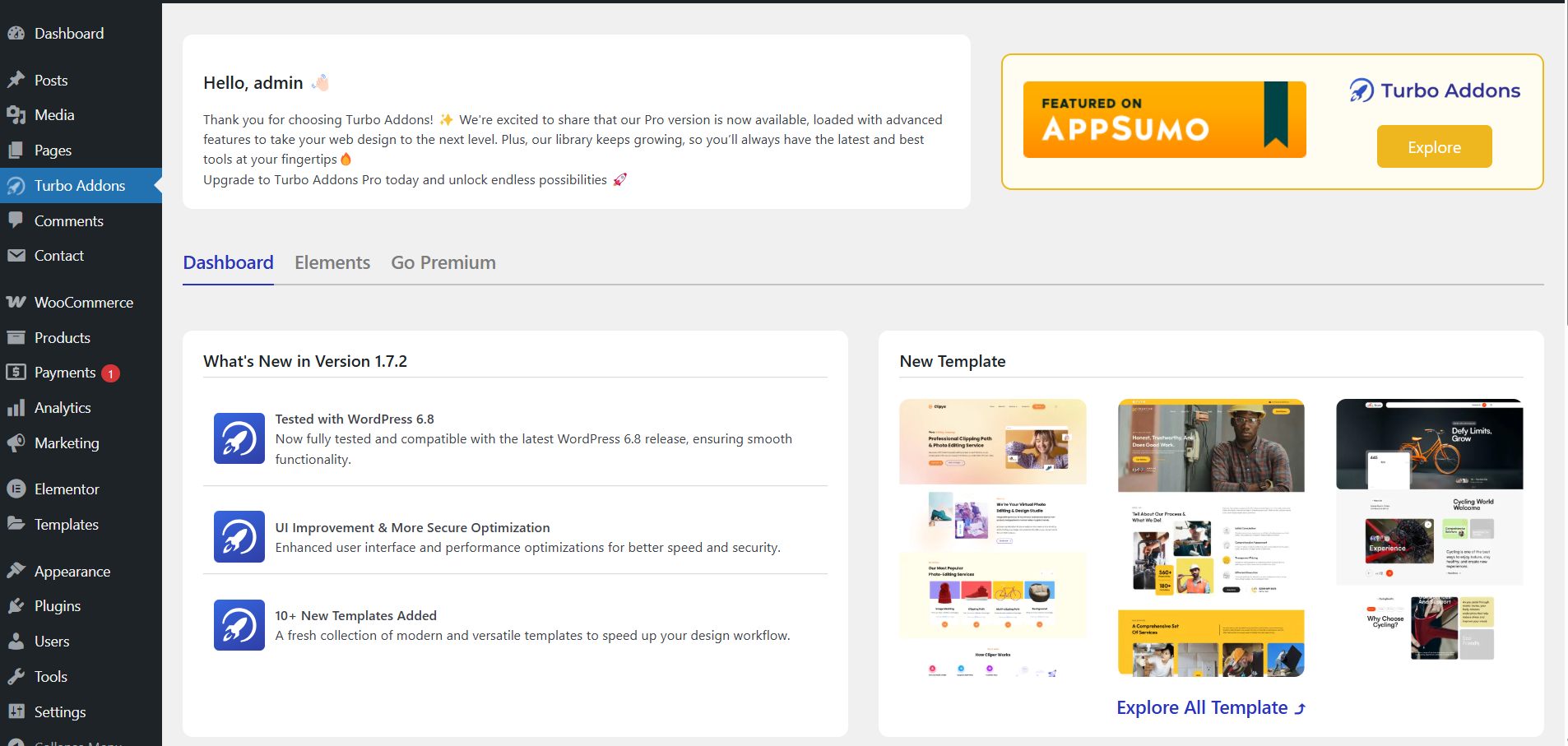The width and height of the screenshot is (1568, 746).
Task: Click the 'UI Improvement & More Secure Optimization' heading
Action: (x=412, y=528)
